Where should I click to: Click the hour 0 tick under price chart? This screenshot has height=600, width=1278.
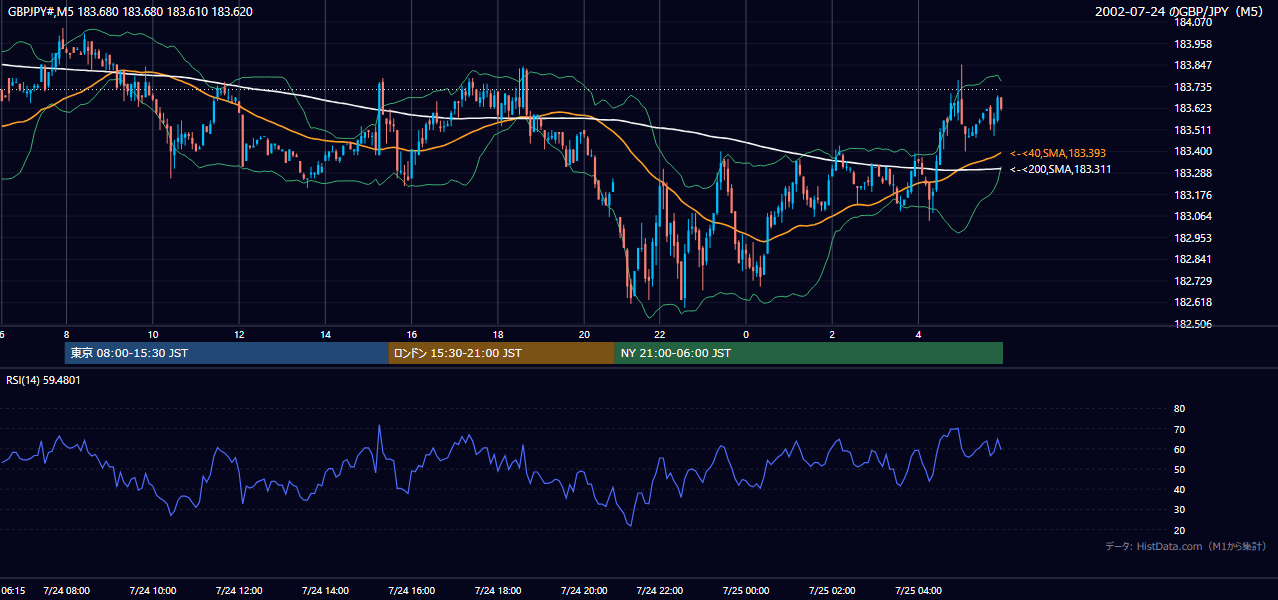point(746,334)
